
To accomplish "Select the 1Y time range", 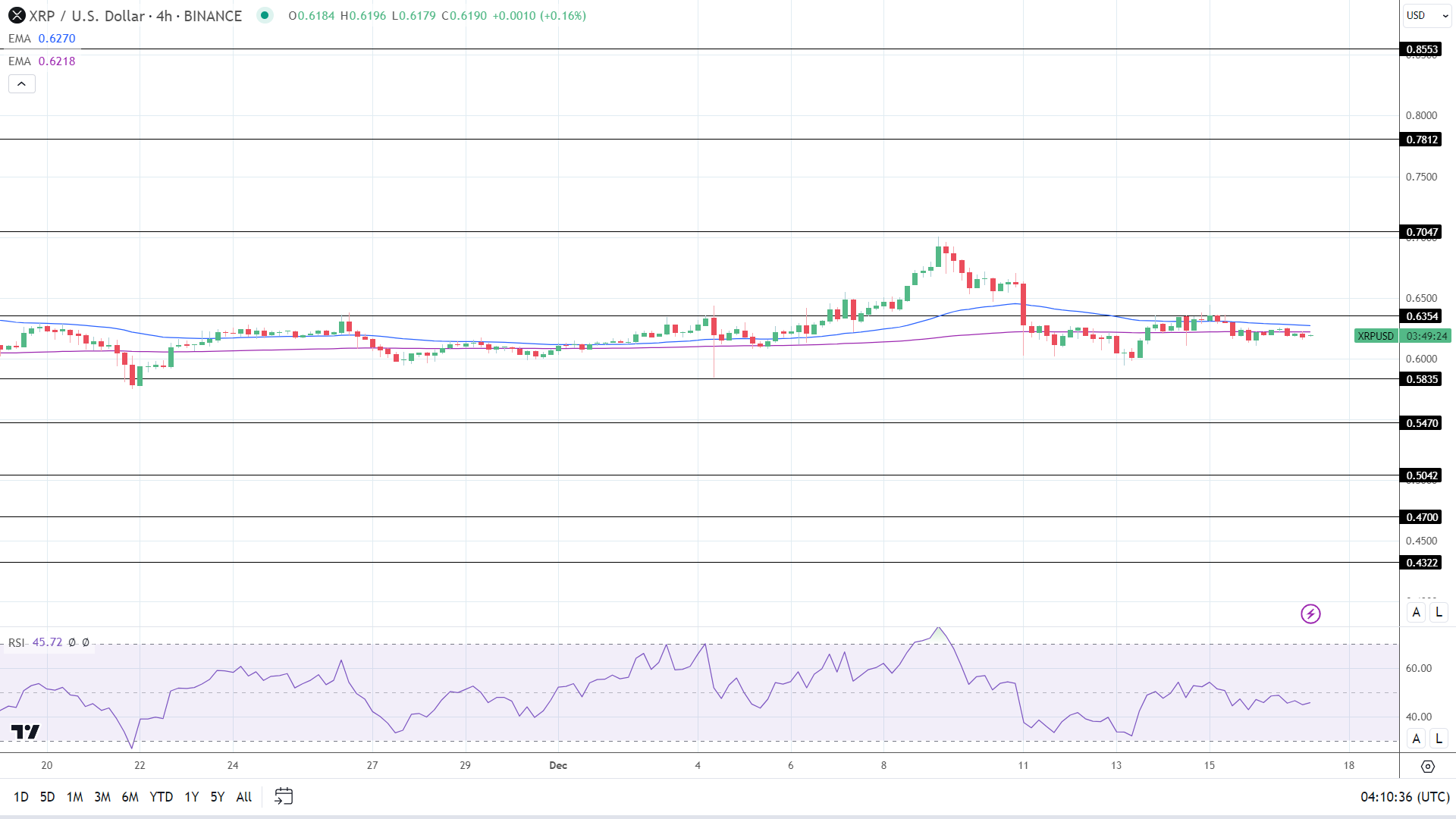I will pyautogui.click(x=192, y=797).
